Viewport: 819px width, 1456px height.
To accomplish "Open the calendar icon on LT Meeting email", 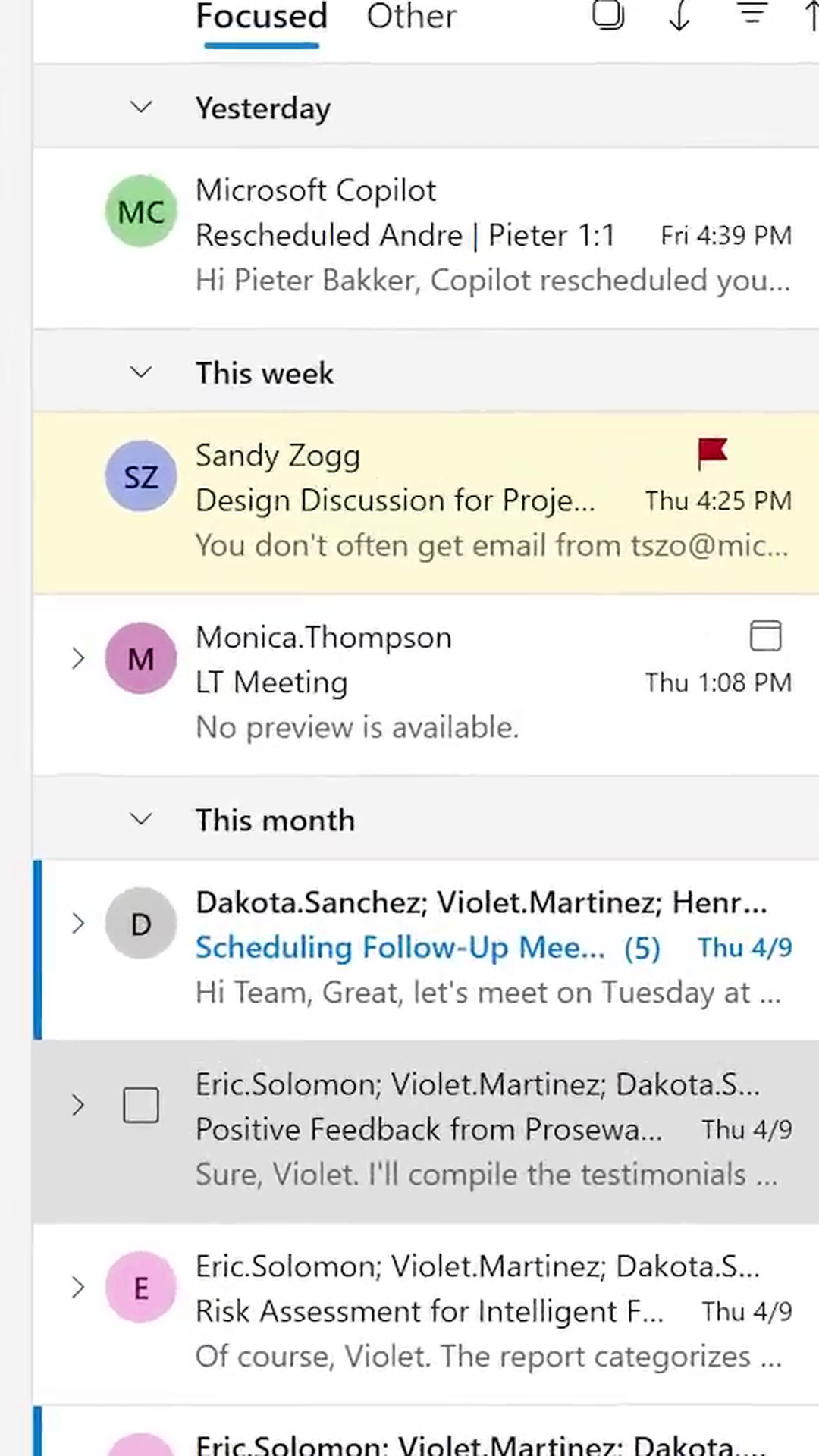I will 765,636.
